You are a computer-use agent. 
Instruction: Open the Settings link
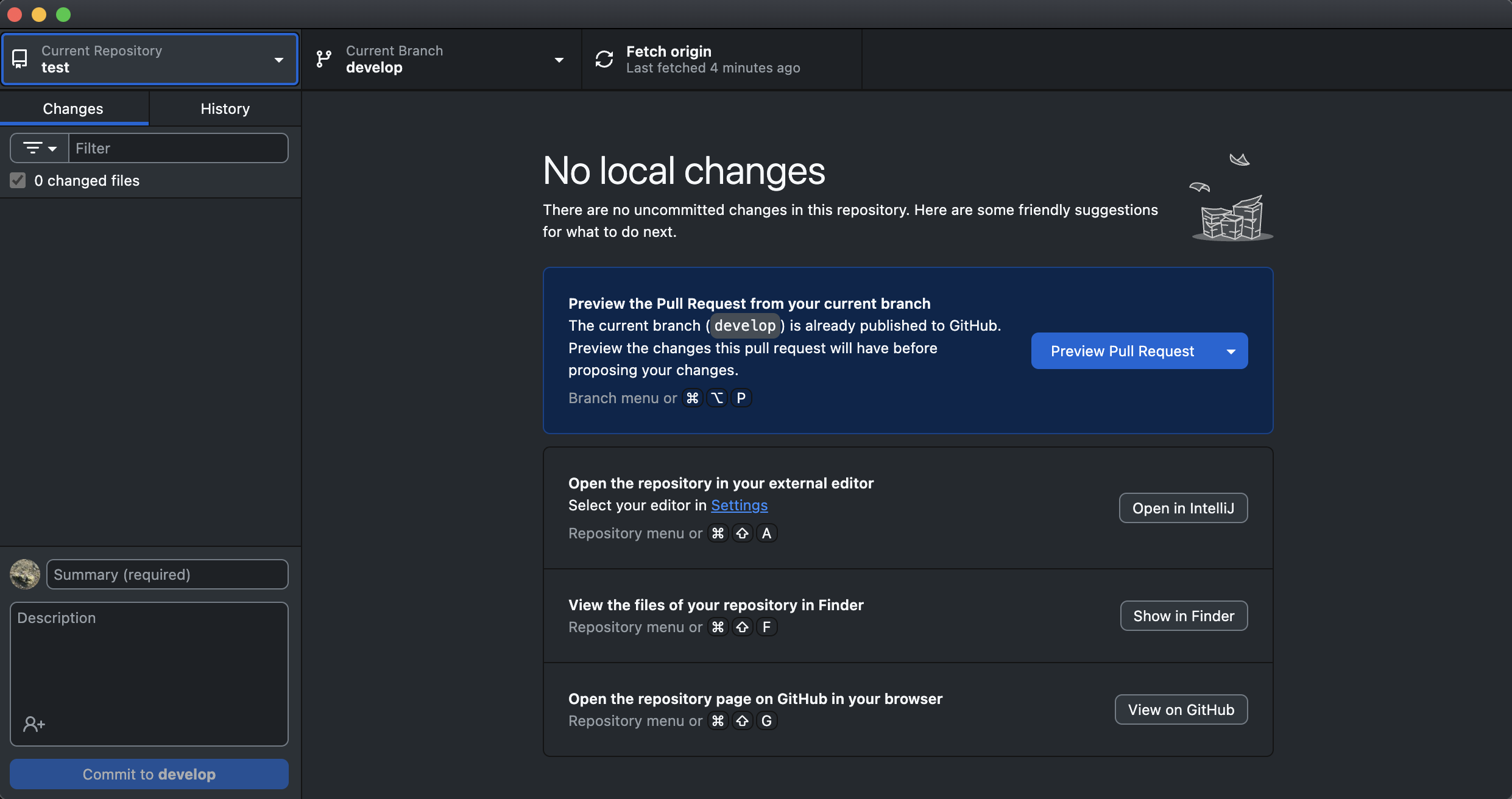(739, 505)
